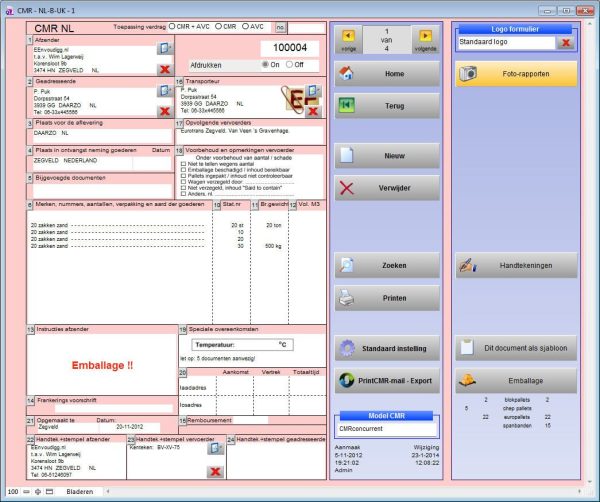Viewport: 600px width, 502px height.
Task: Click the red 'Emballage !!' text
Action: (102, 365)
